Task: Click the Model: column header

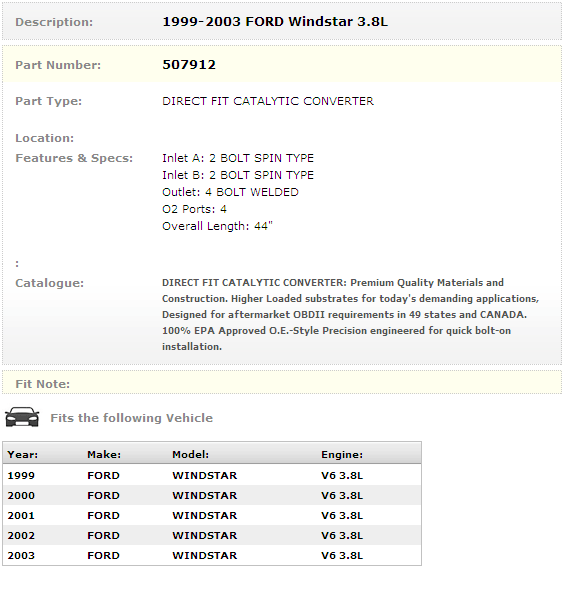Action: click(191, 455)
